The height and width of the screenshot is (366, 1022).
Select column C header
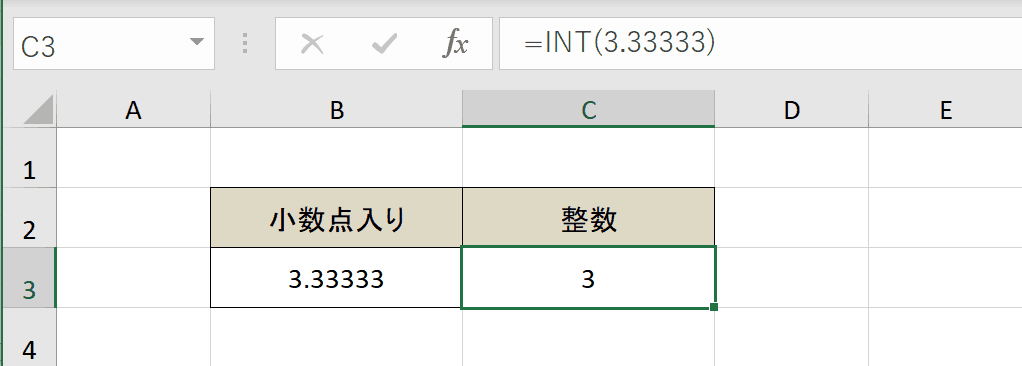(x=589, y=110)
